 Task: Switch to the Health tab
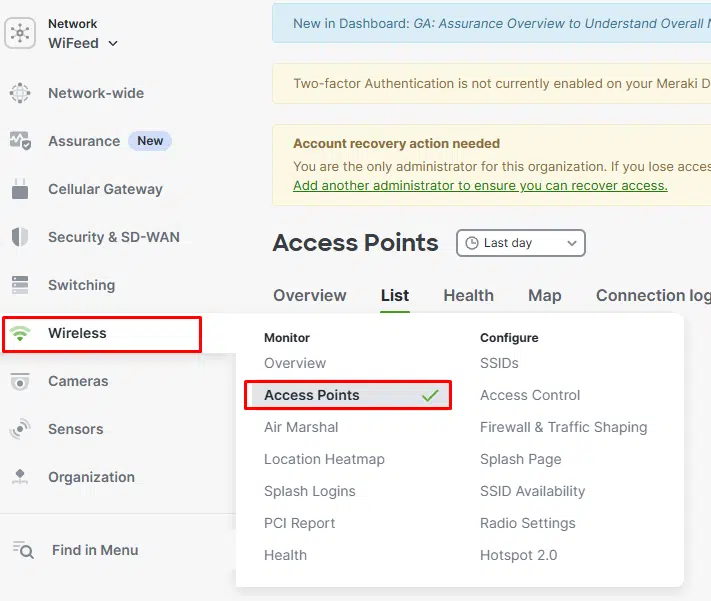pyautogui.click(x=468, y=296)
